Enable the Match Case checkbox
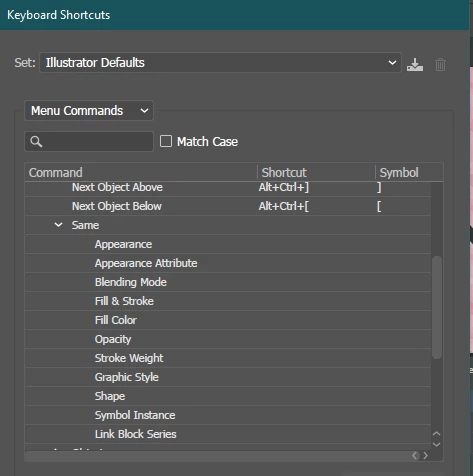This screenshot has height=476, width=473. pyautogui.click(x=166, y=141)
